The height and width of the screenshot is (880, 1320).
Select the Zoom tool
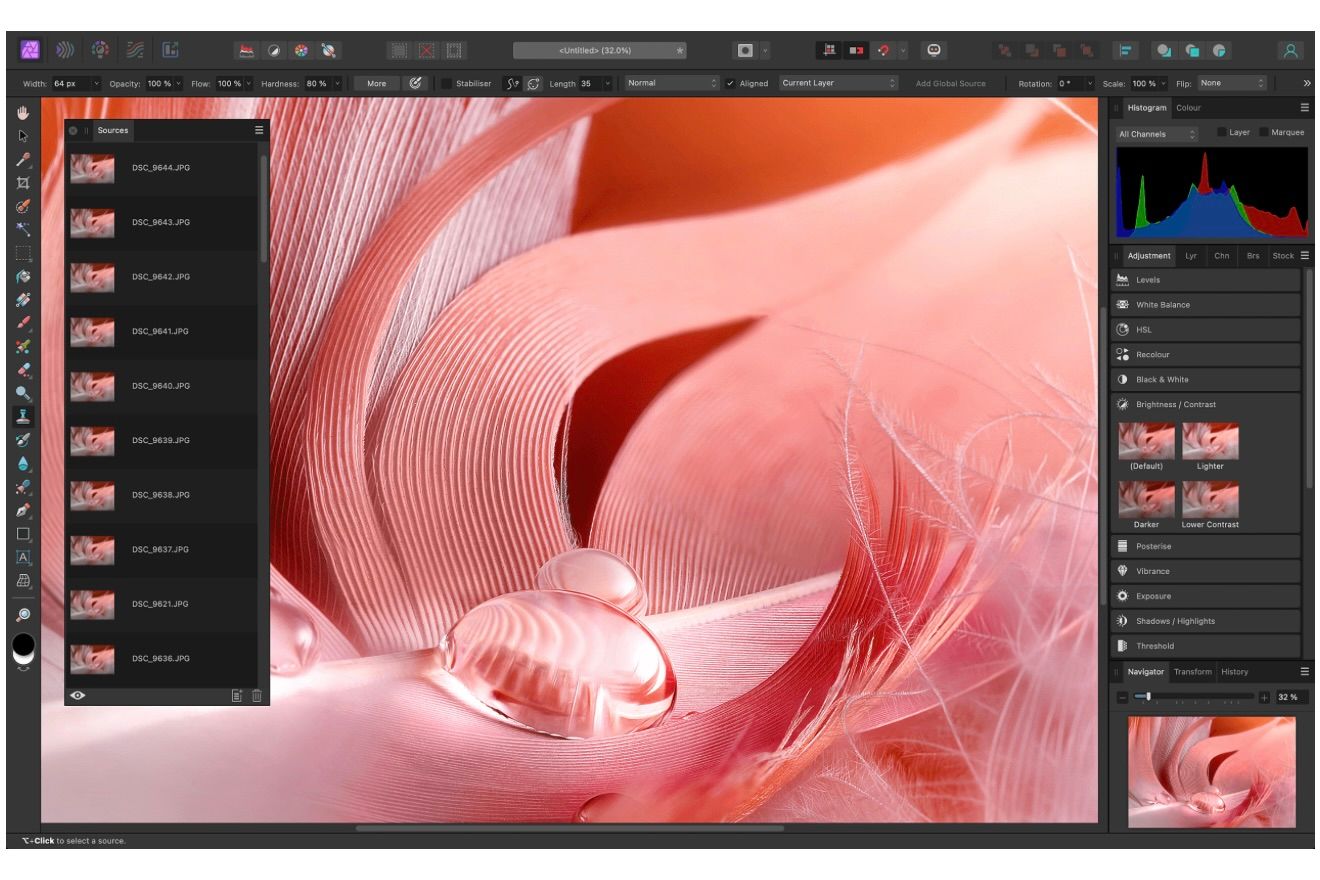click(x=23, y=614)
